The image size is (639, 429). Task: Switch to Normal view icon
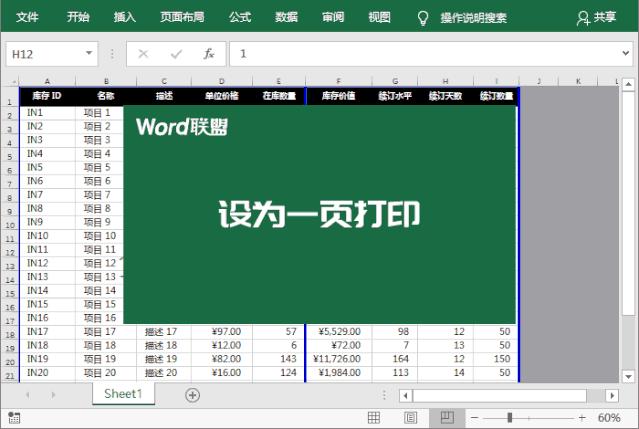coord(374,418)
